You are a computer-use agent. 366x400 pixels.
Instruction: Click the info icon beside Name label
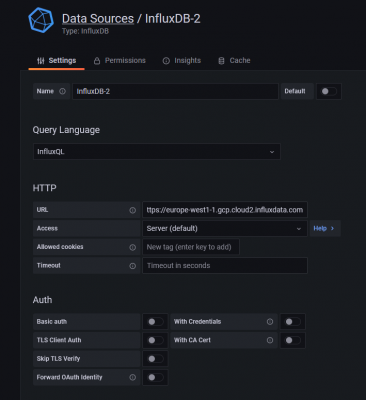click(62, 91)
